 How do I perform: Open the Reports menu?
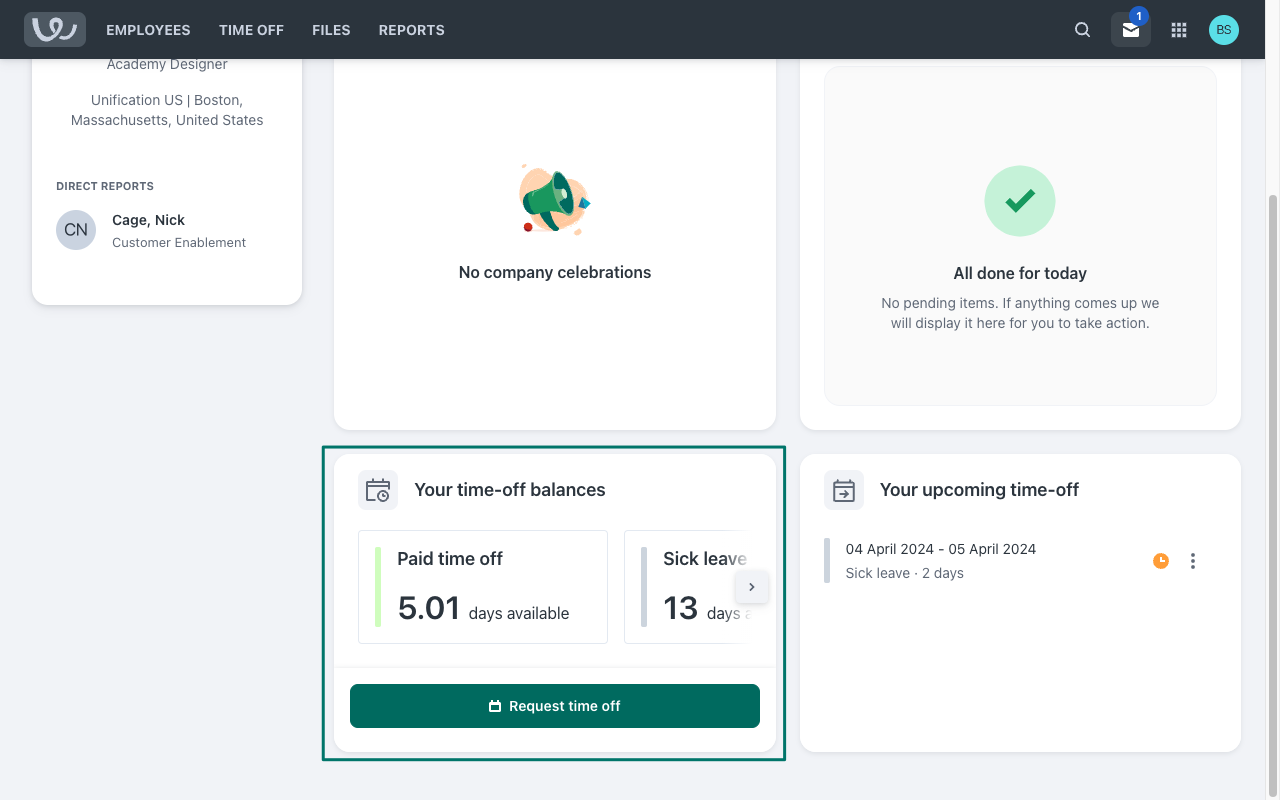411,30
